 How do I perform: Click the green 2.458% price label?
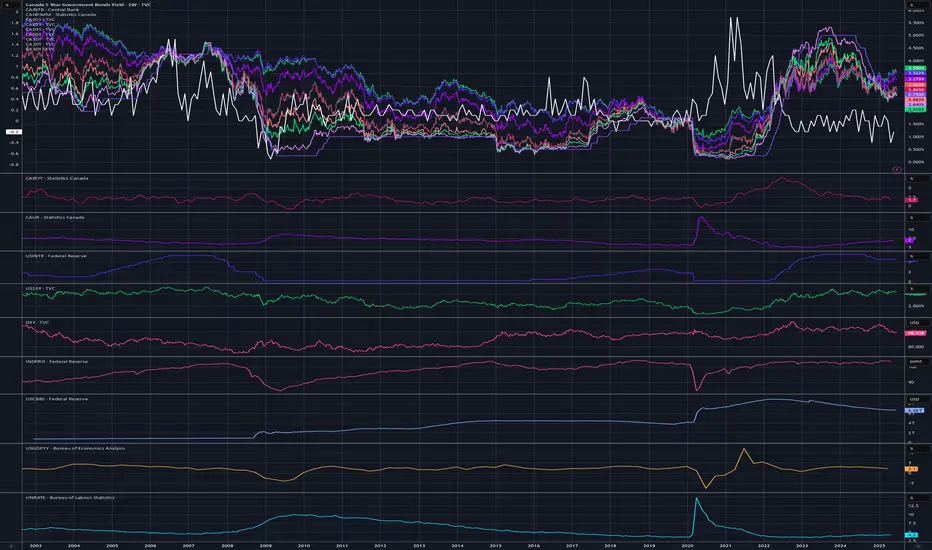915,109
